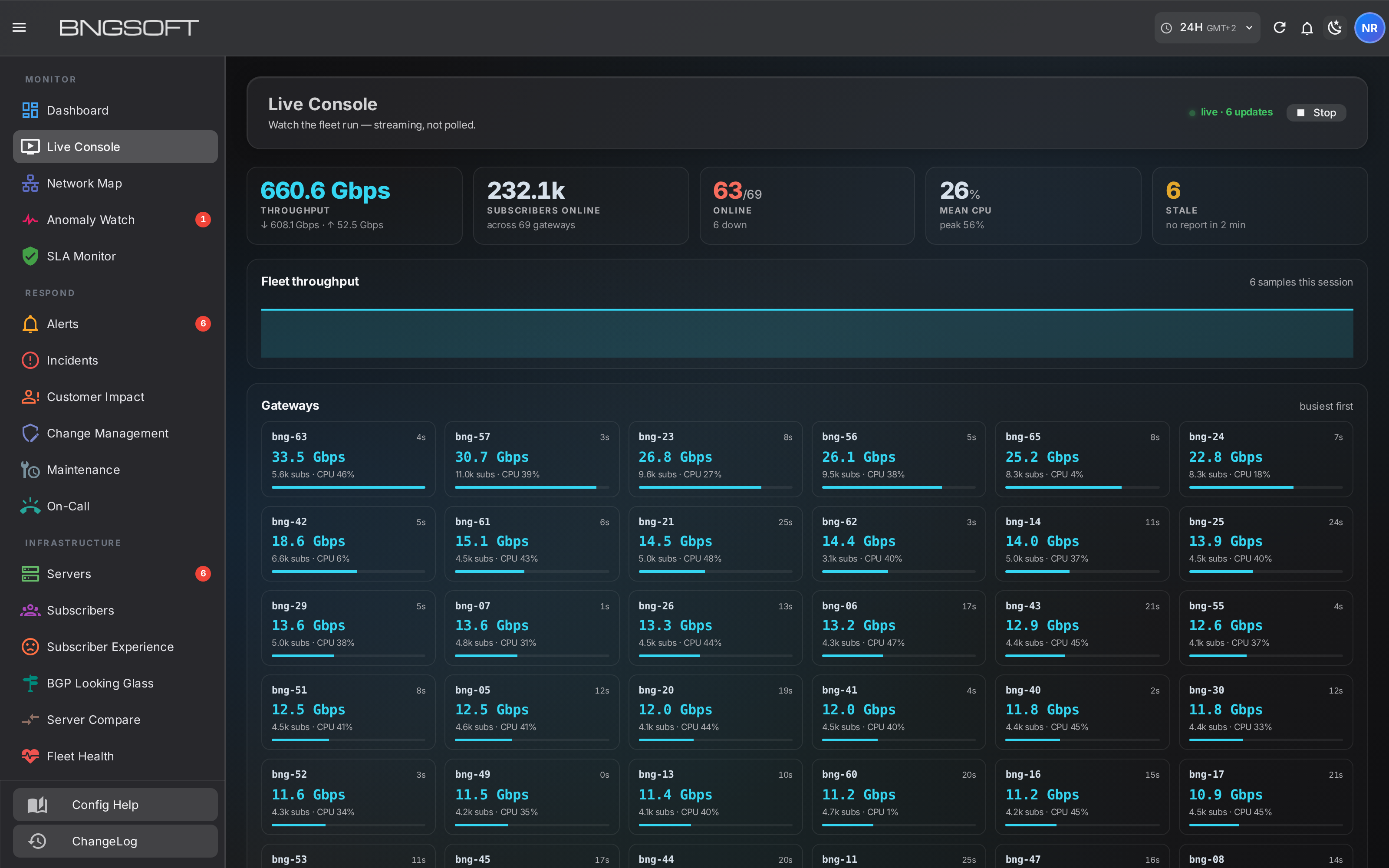The image size is (1389, 868).
Task: Click the bng-65 load progress bar
Action: pyautogui.click(x=1082, y=487)
